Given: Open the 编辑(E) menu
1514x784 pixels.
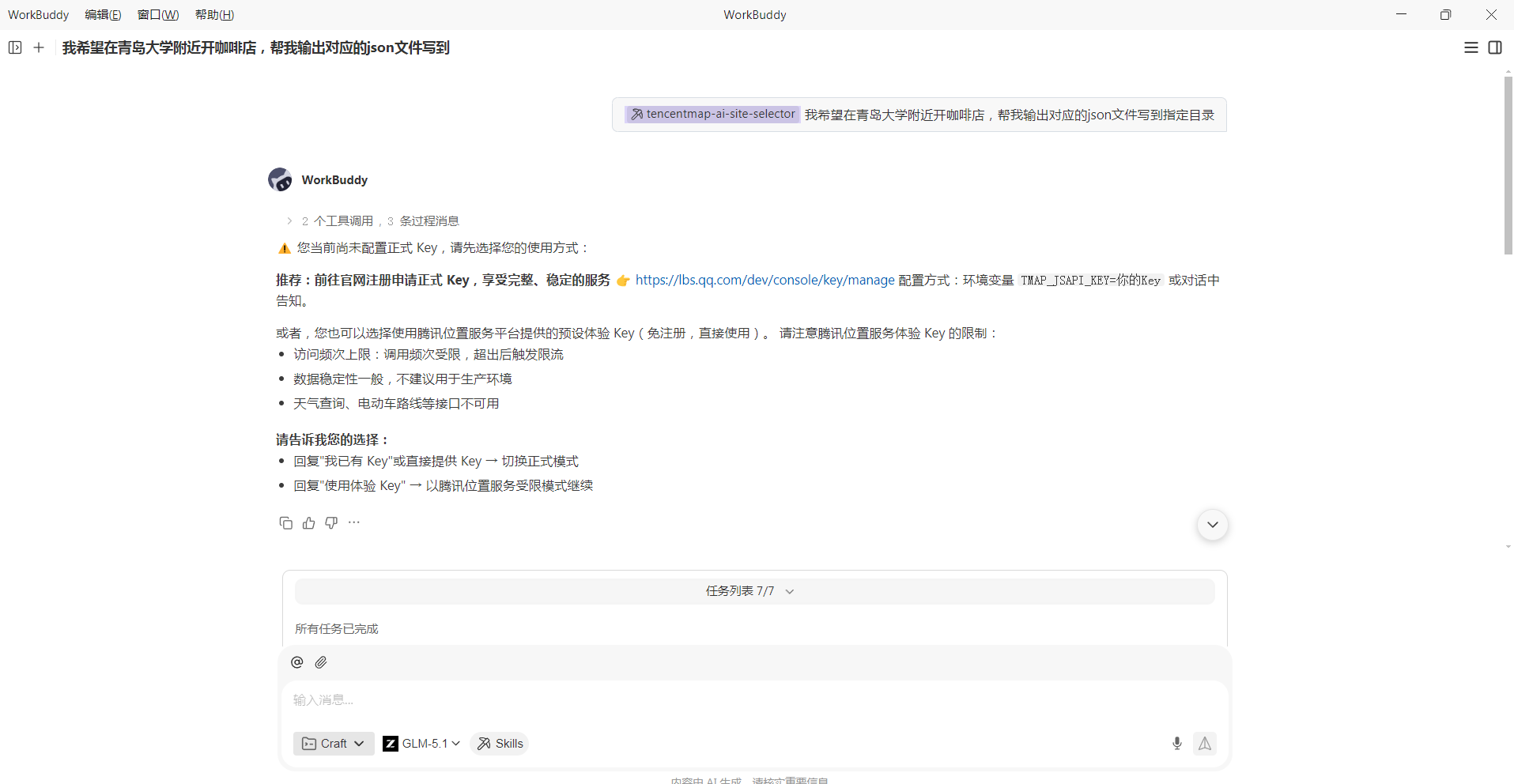Looking at the screenshot, I should [103, 15].
